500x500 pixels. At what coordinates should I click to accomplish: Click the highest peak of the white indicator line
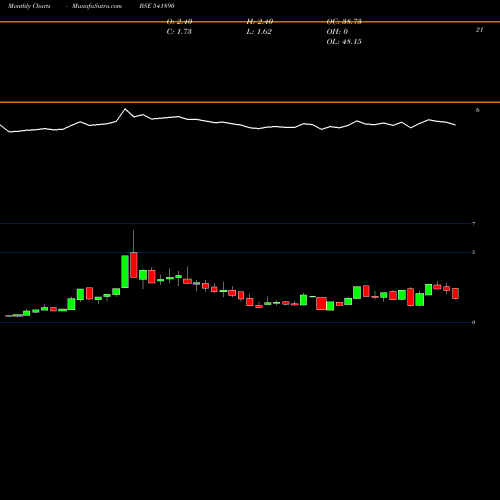click(x=125, y=109)
